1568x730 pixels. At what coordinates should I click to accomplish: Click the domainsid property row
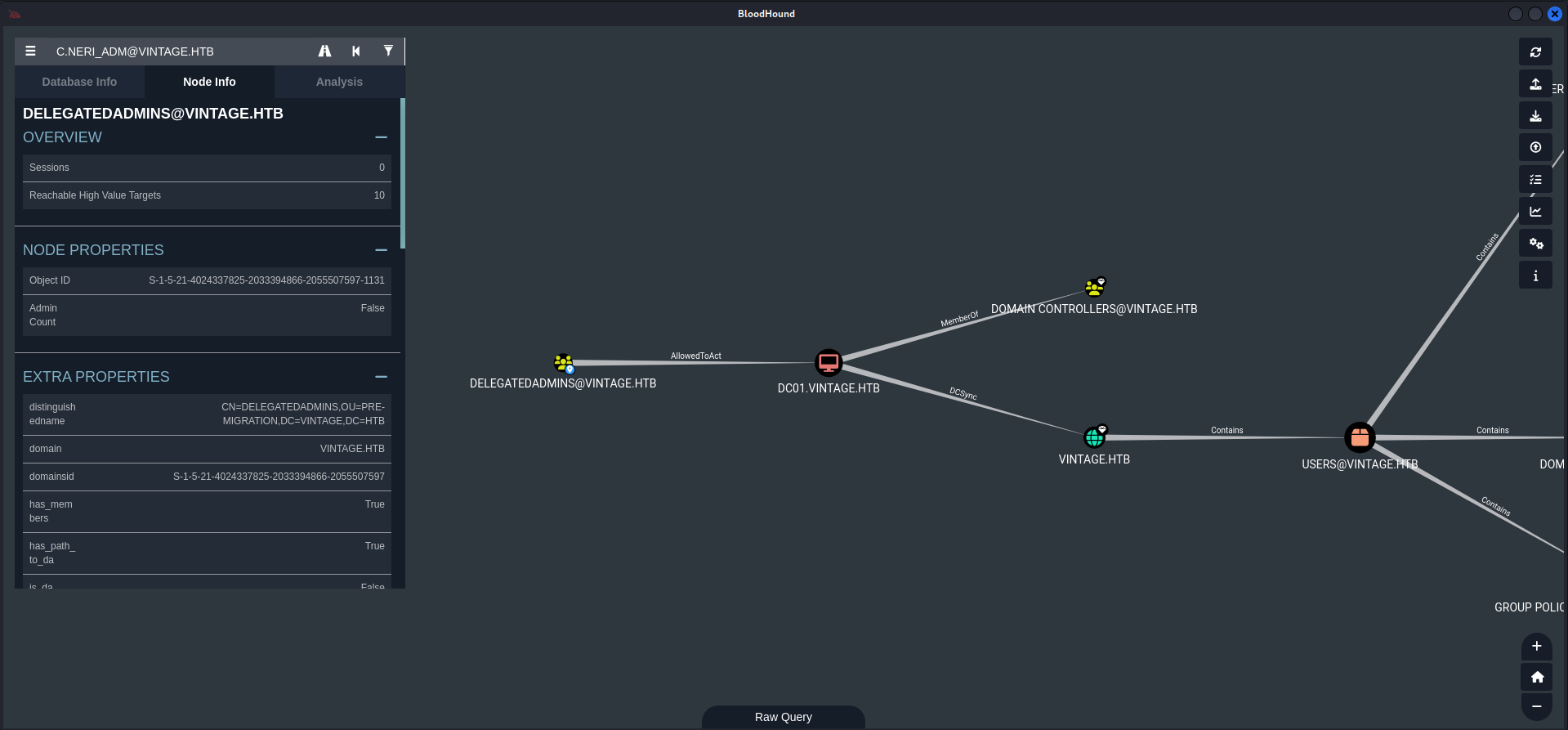[x=207, y=477]
